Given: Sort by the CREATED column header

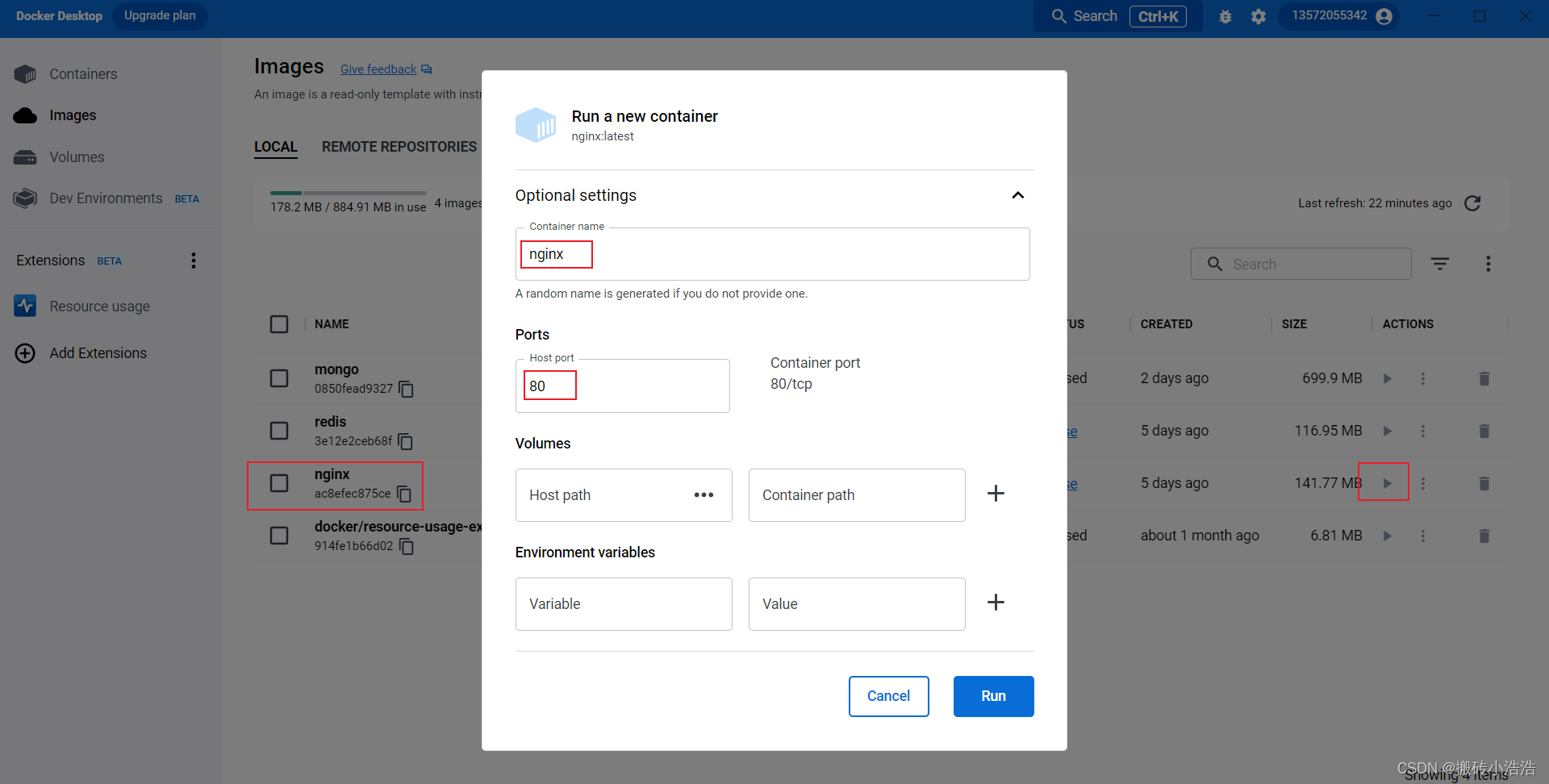Looking at the screenshot, I should click(x=1166, y=324).
